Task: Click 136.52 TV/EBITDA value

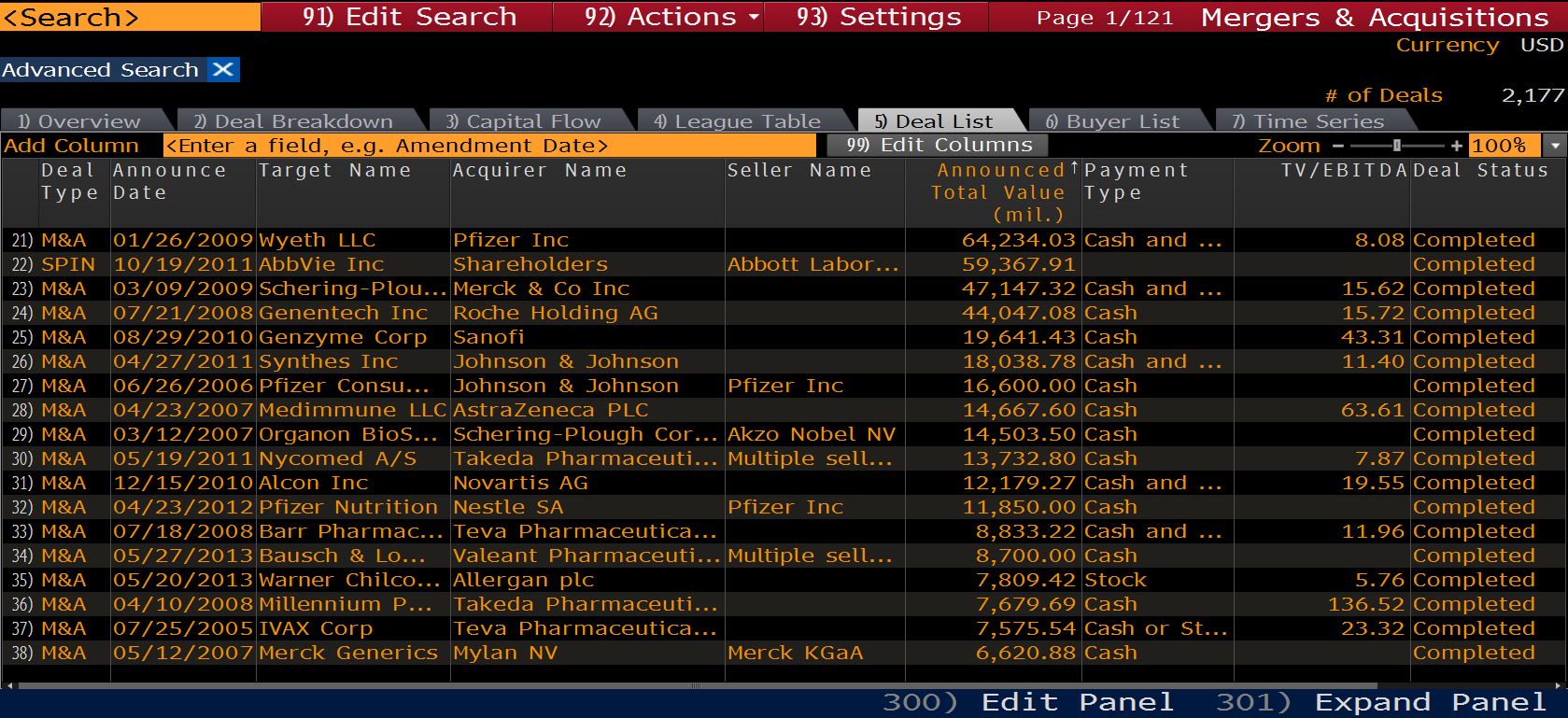Action: click(1366, 604)
